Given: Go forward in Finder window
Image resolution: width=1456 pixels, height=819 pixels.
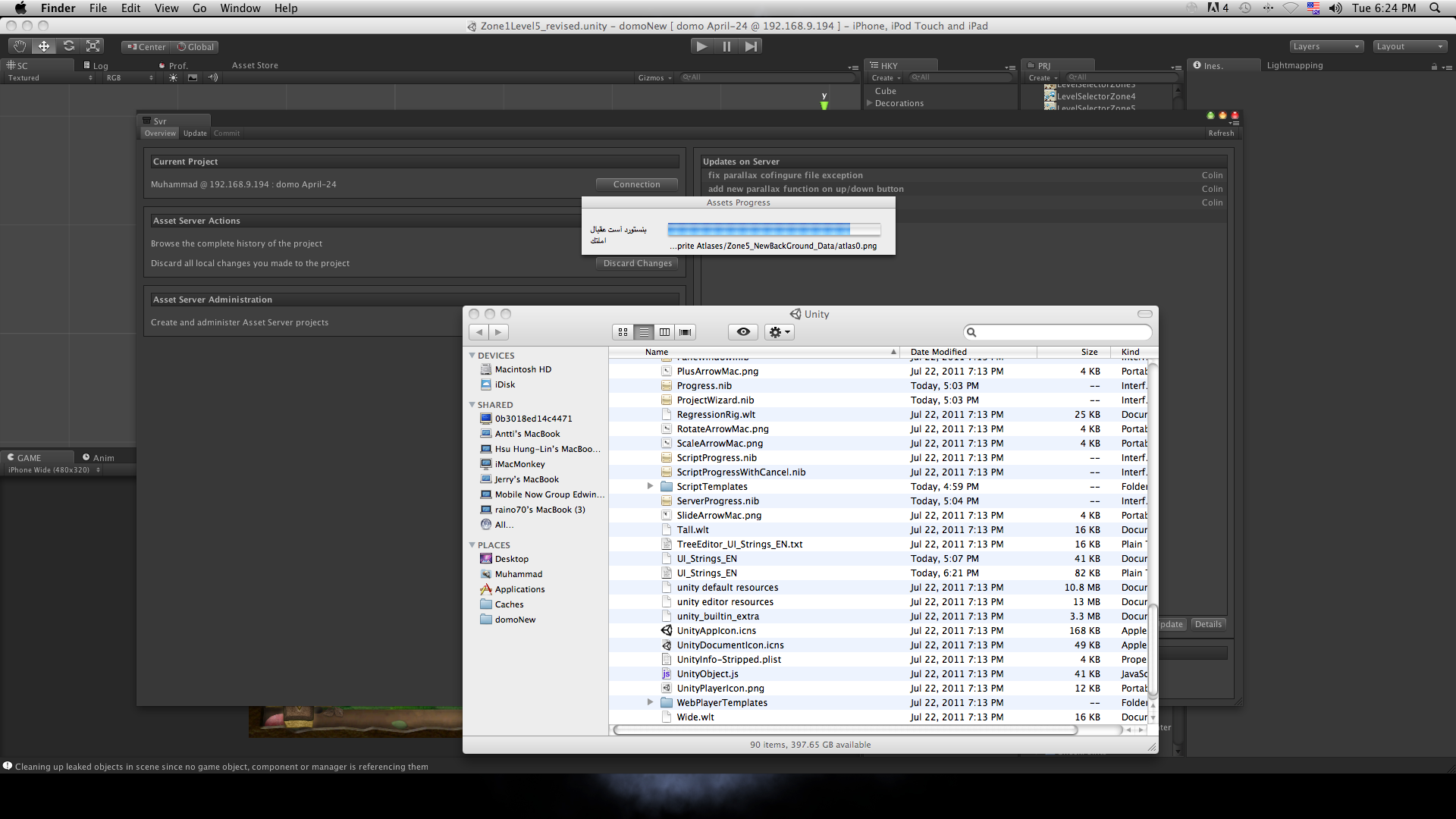Looking at the screenshot, I should coord(498,332).
